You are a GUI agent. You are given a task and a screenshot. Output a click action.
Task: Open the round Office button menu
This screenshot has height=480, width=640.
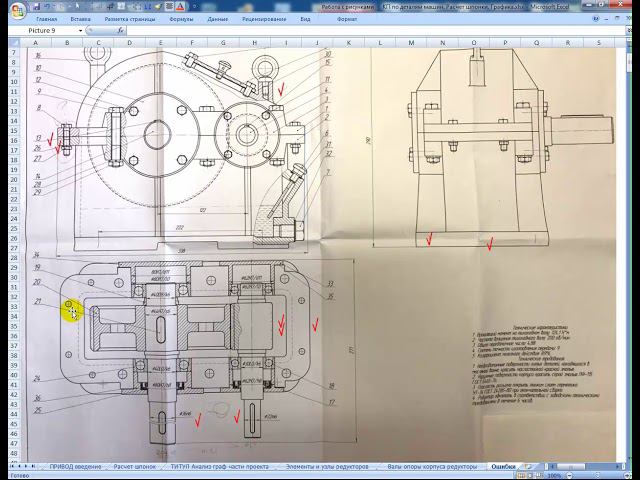(18, 11)
